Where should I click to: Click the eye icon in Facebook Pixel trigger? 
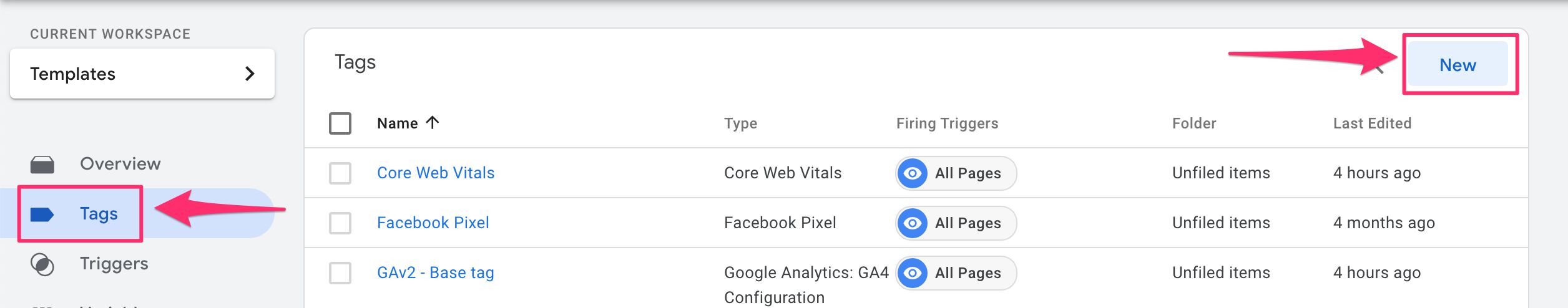pyautogui.click(x=913, y=223)
